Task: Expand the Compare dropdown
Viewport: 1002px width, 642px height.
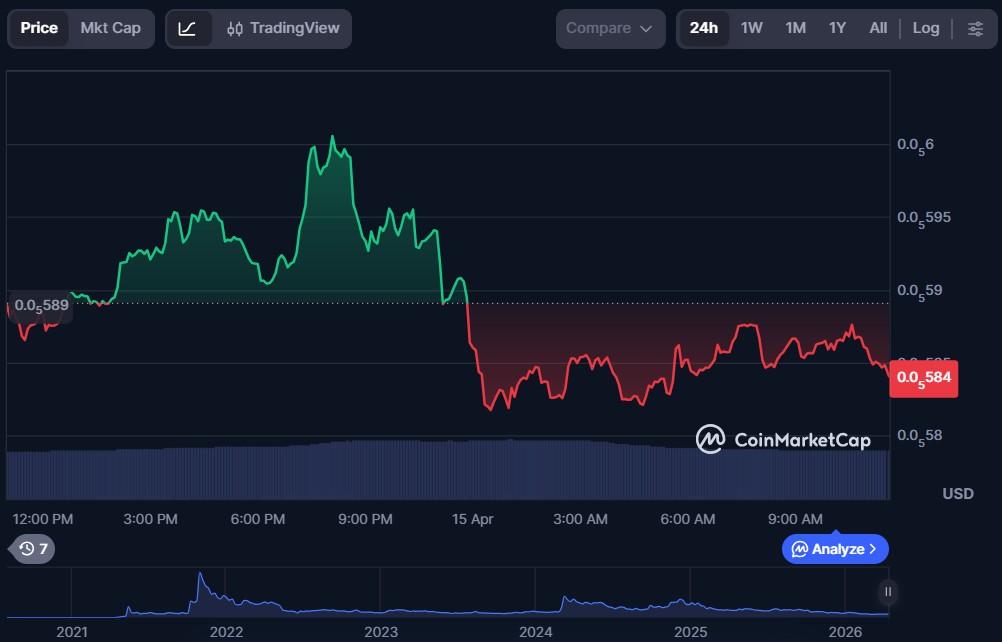Action: (609, 28)
